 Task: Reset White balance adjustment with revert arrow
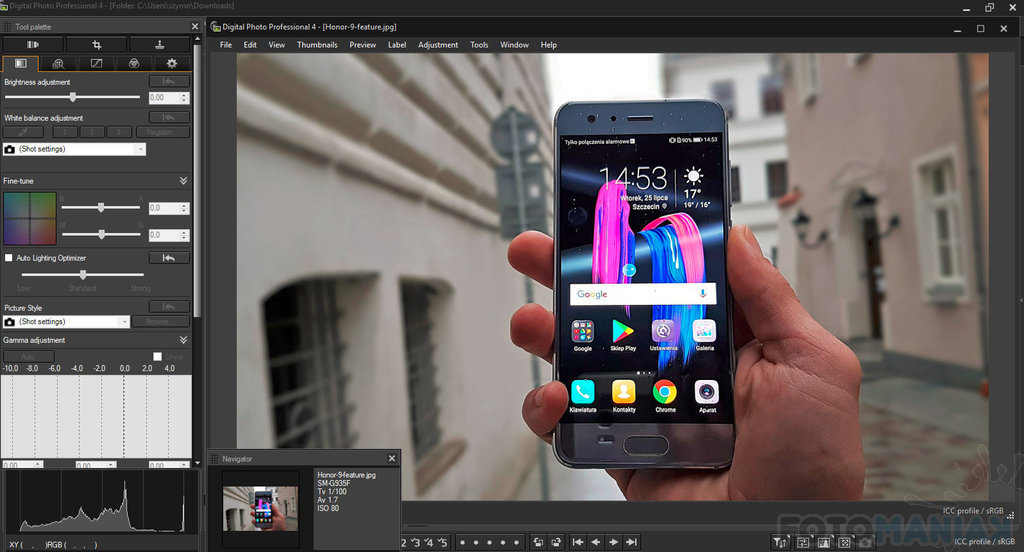169,118
